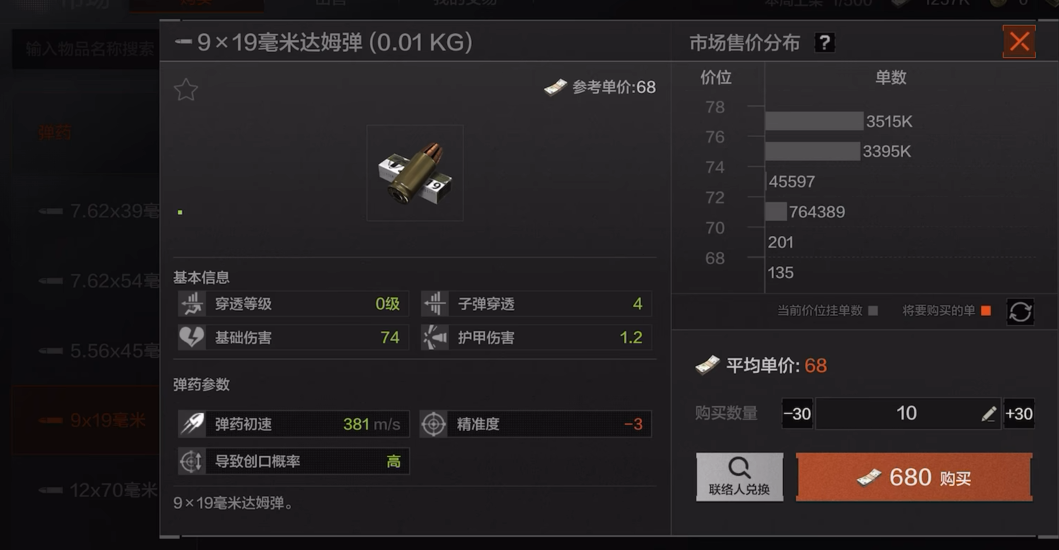Select the 3515K orders price bar
Screen dimensions: 1059x550
click(x=815, y=121)
